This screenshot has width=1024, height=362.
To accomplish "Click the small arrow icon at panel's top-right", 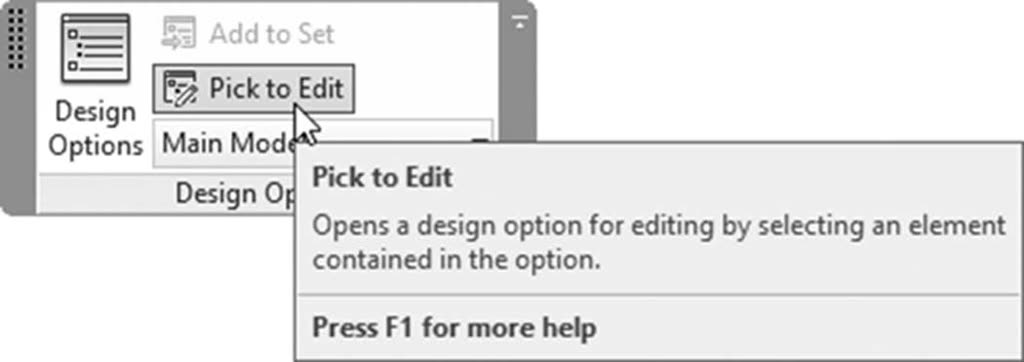I will (x=519, y=22).
